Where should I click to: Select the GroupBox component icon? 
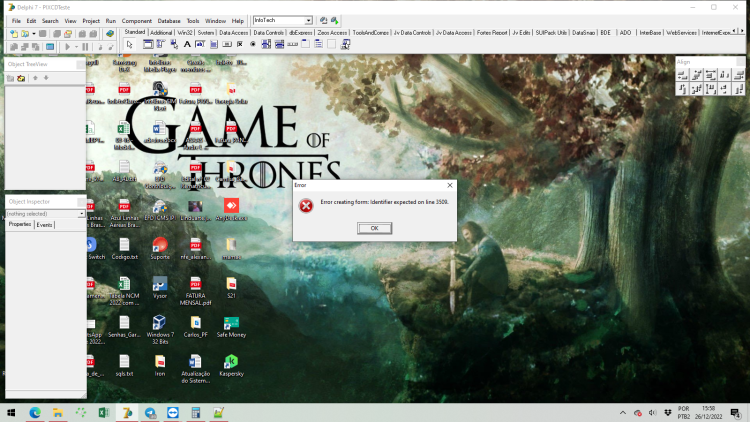click(x=305, y=44)
